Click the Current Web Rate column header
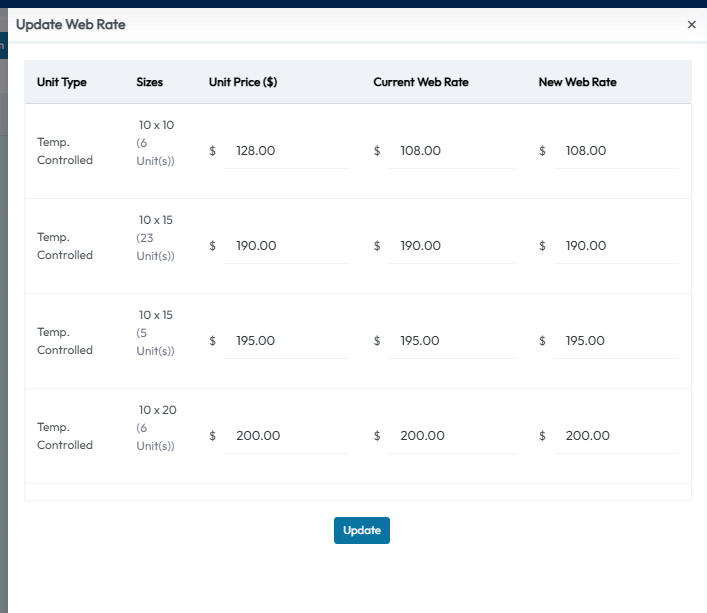This screenshot has height=613, width=707. point(421,82)
